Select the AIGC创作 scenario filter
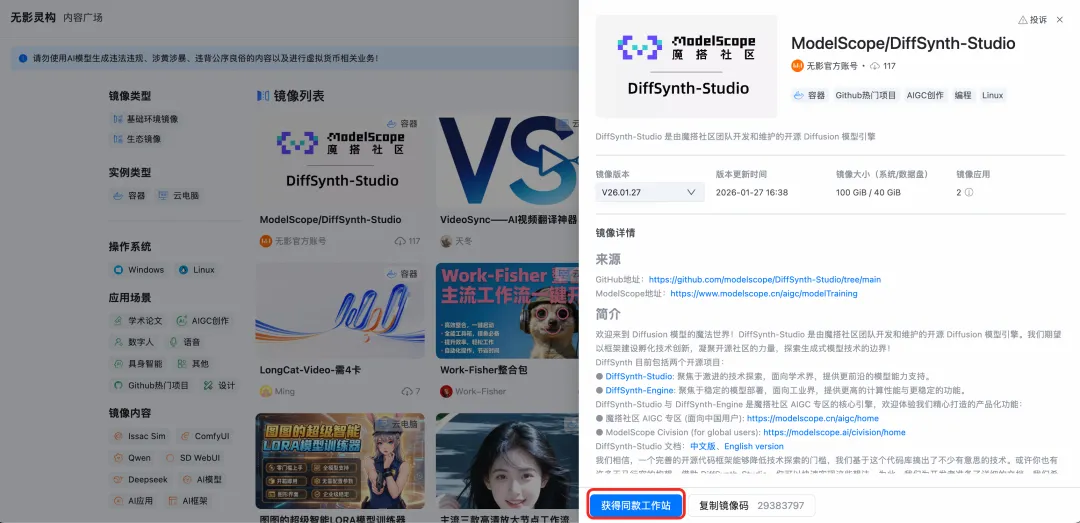This screenshot has width=1080, height=523. click(202, 321)
